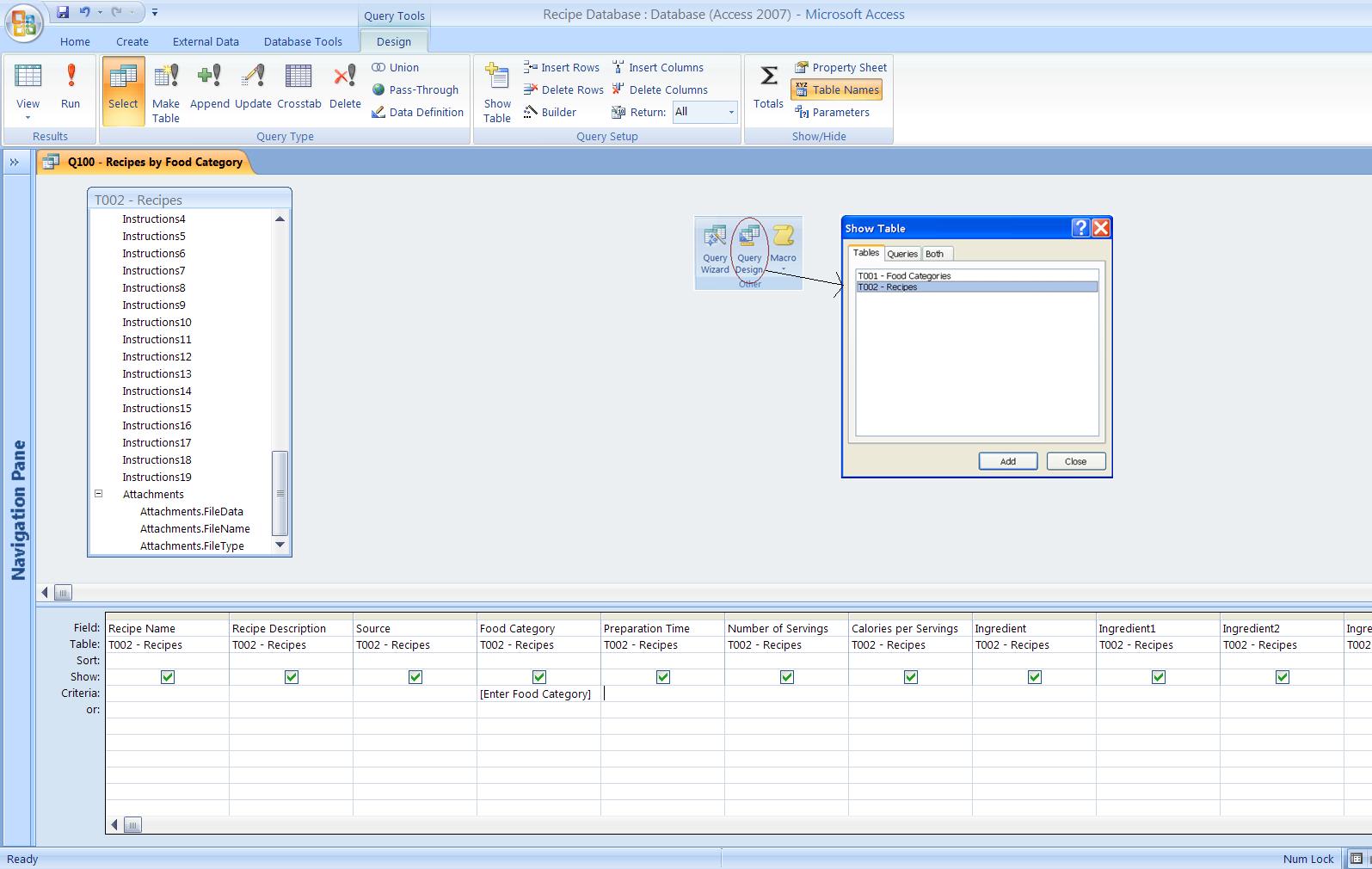Uncheck Show box for Food Category

[x=539, y=677]
